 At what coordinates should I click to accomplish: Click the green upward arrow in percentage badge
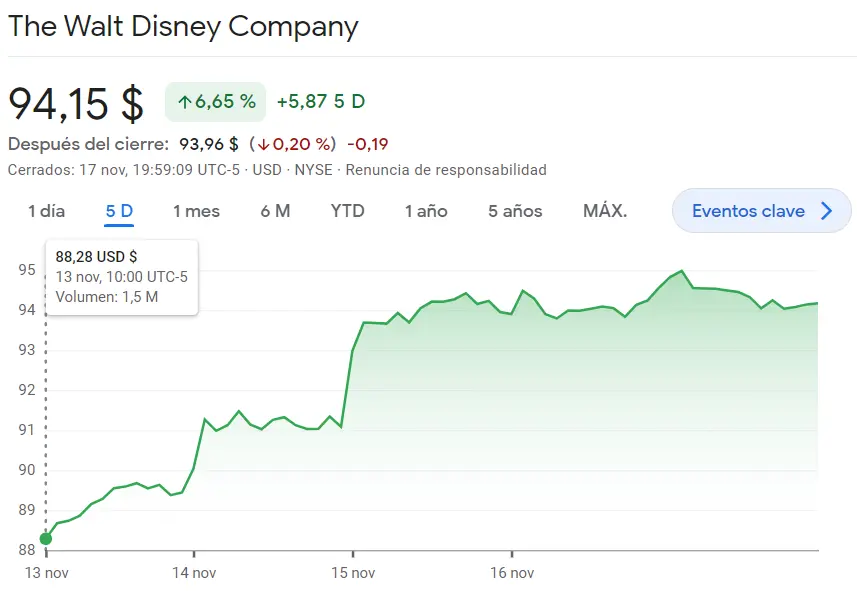(185, 103)
